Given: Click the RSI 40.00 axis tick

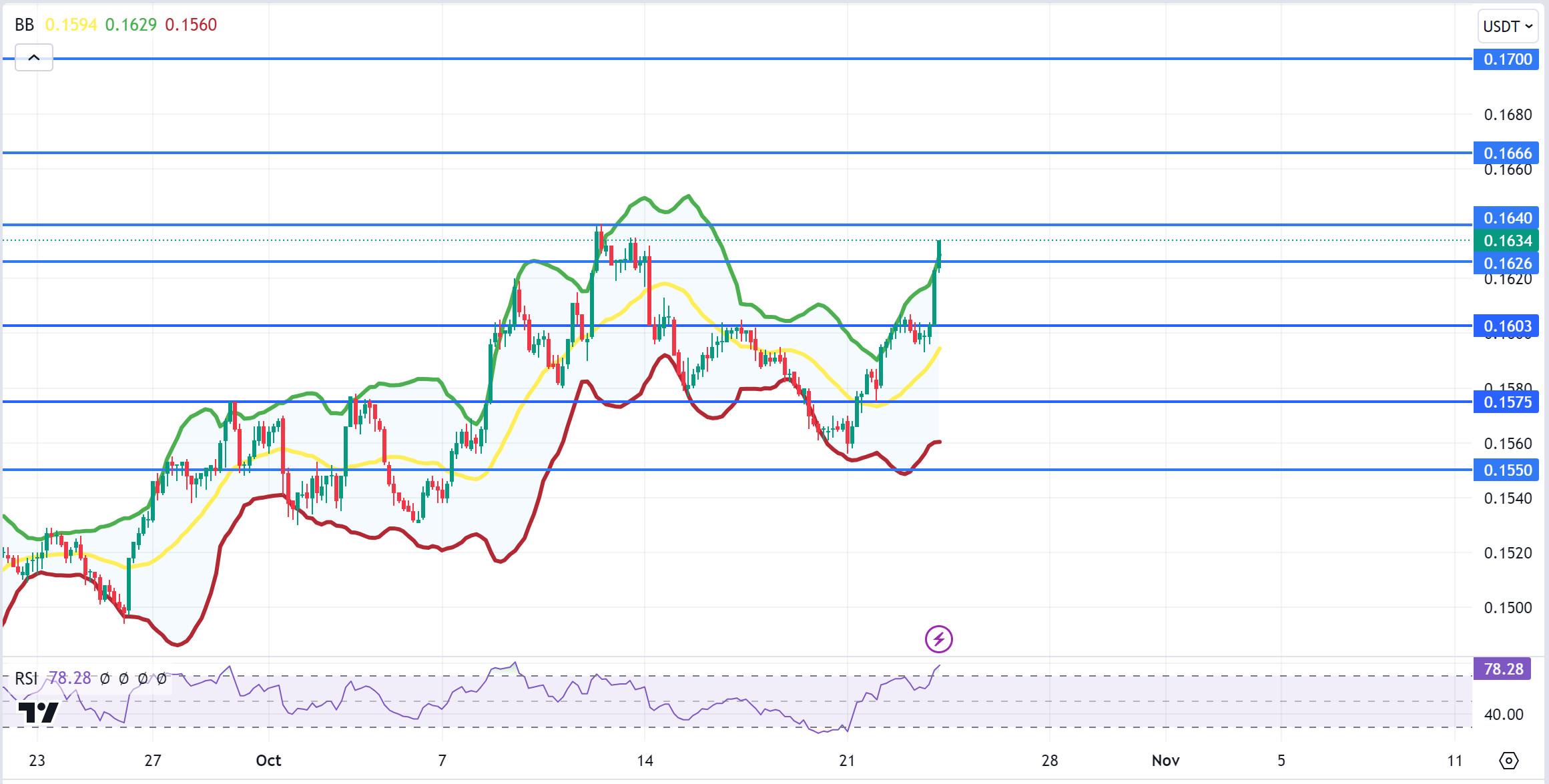Looking at the screenshot, I should pos(1504,715).
